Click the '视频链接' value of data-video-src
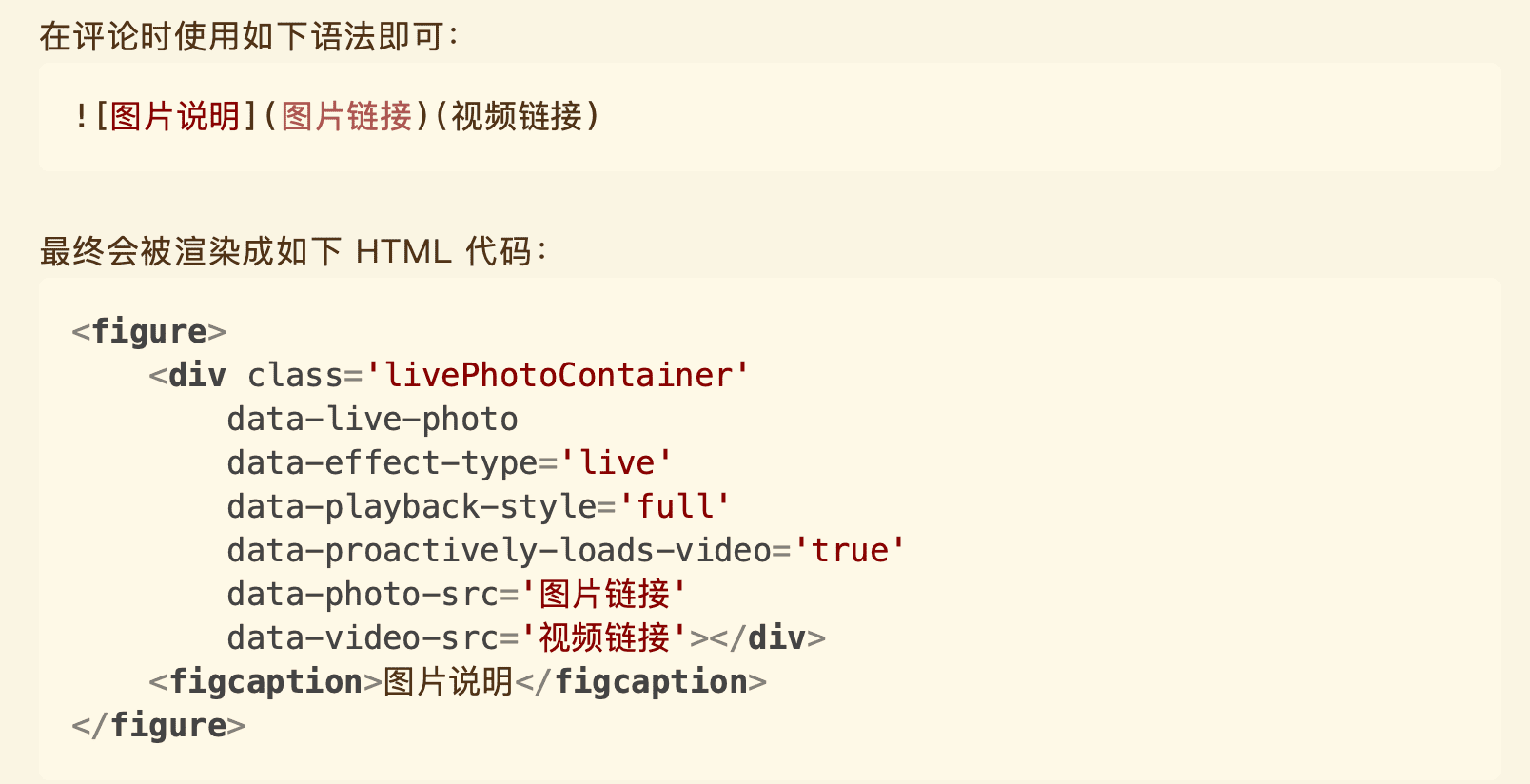1530x784 pixels. coord(604,637)
